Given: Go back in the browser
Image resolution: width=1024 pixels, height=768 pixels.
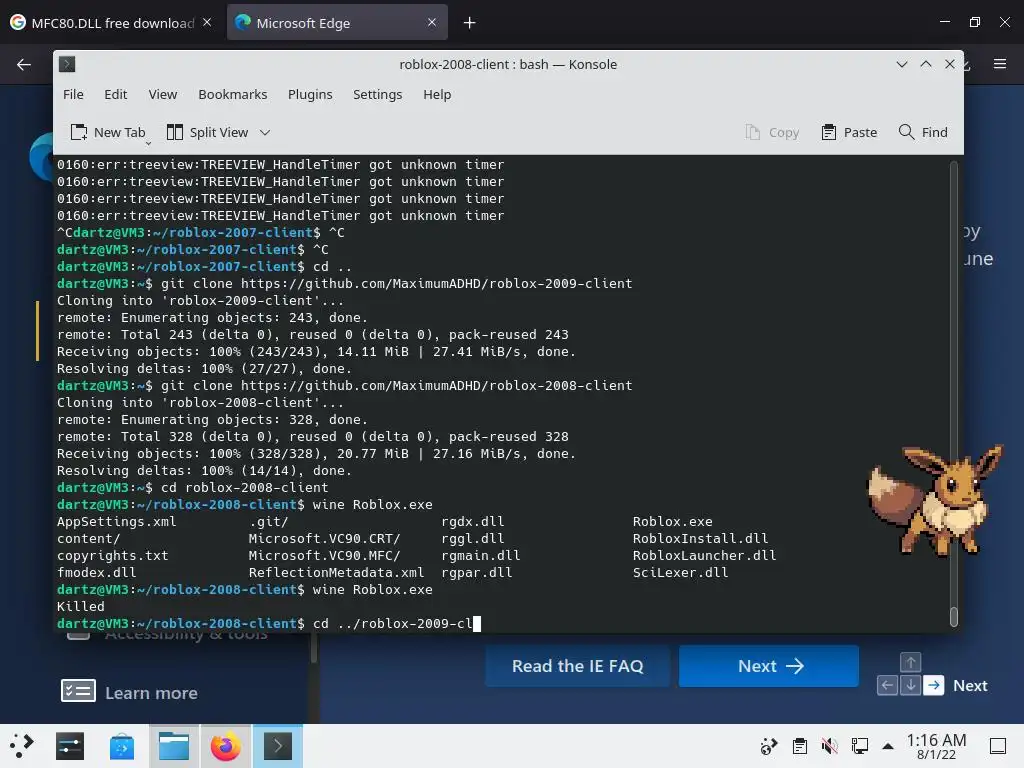Looking at the screenshot, I should 24,65.
